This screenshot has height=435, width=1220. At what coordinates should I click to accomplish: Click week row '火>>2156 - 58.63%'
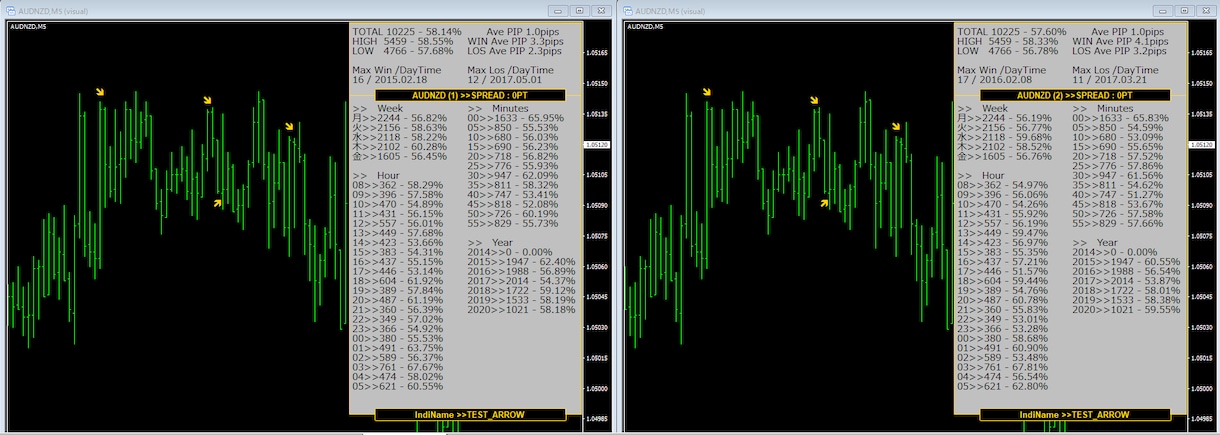click(x=399, y=128)
